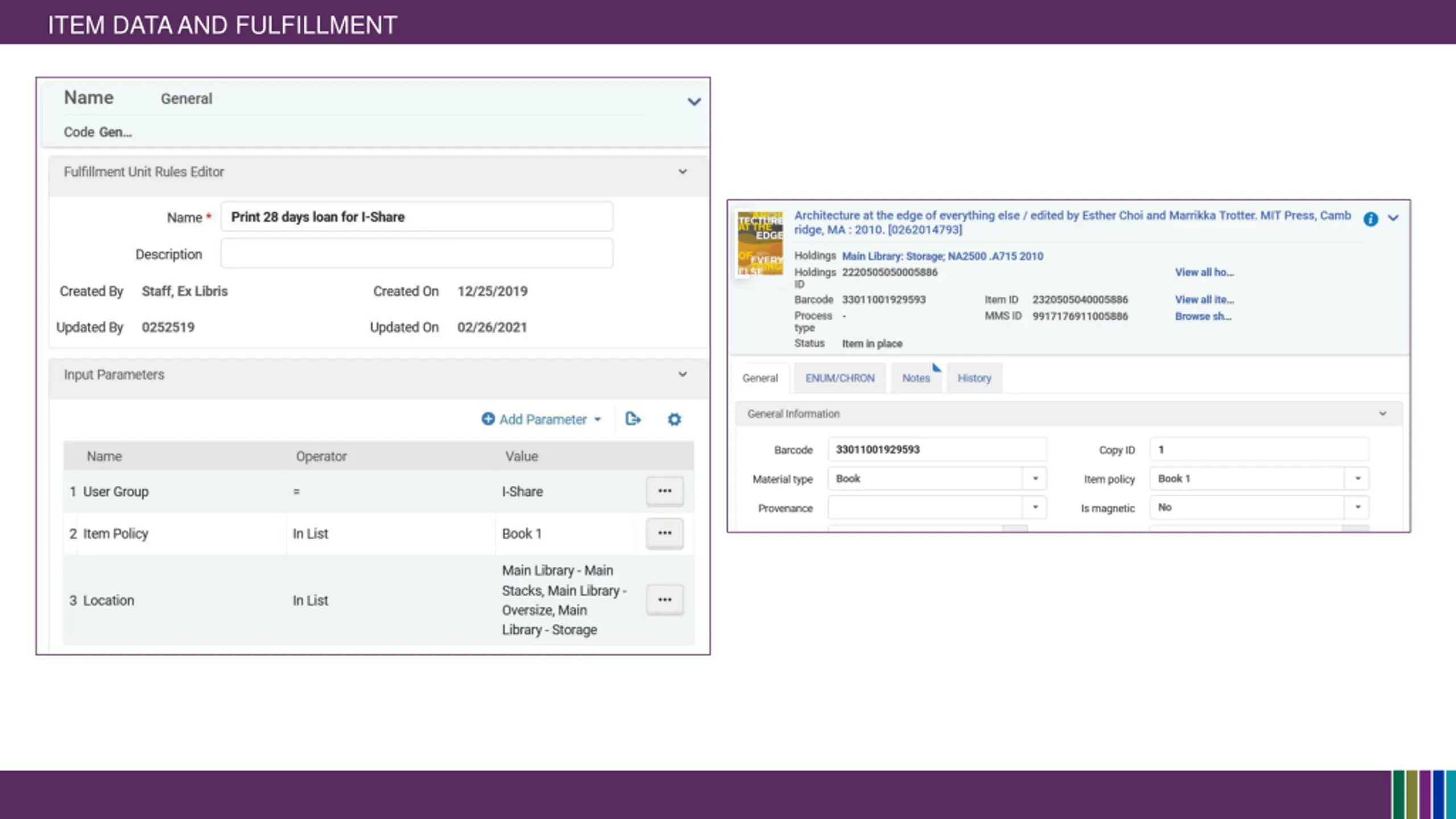Expand the chevron next to the info icon
Screen dimensions: 1456x819
point(1393,218)
